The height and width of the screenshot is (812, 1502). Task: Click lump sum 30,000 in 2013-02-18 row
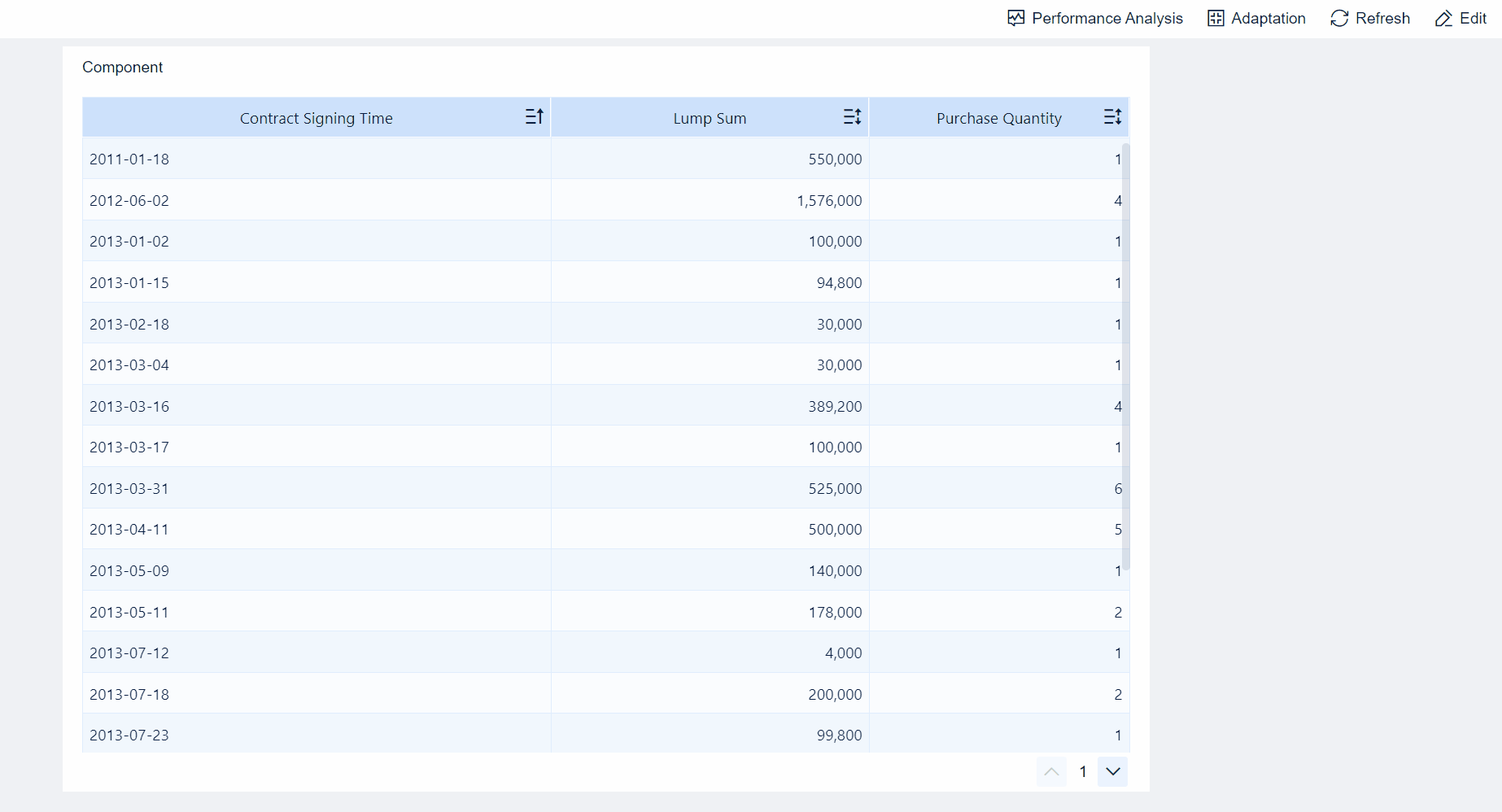point(839,324)
